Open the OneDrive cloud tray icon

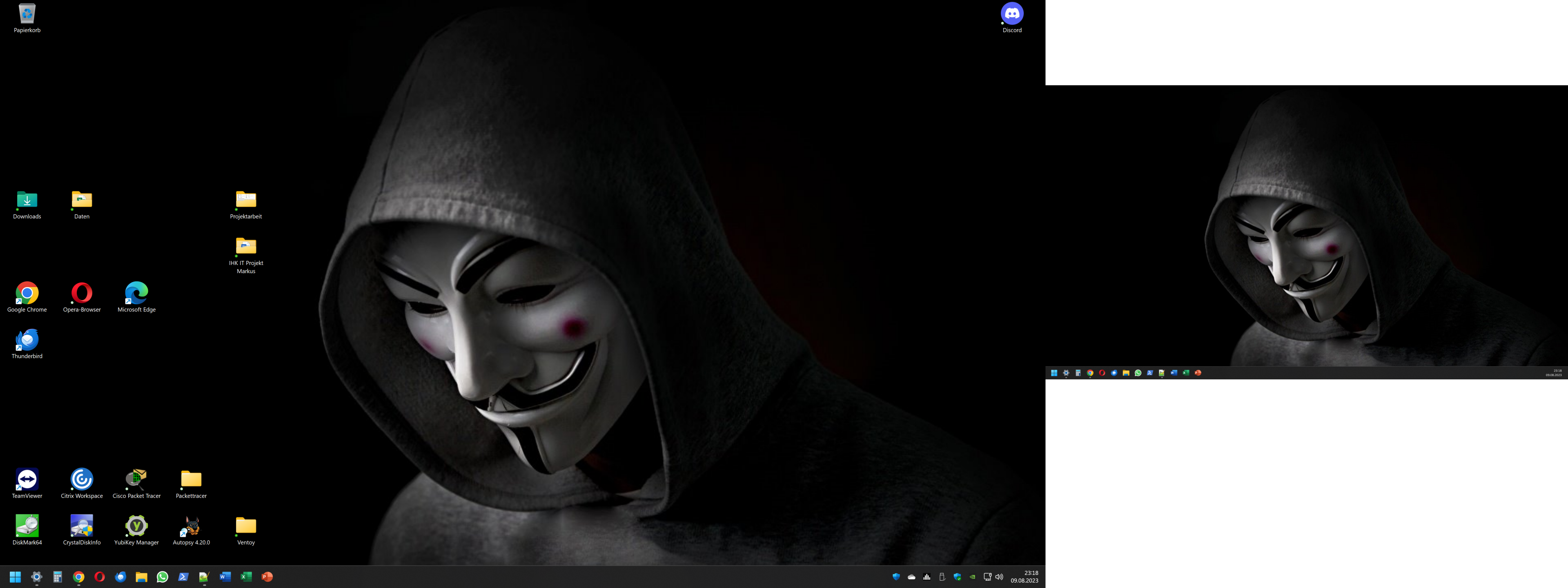point(911,577)
